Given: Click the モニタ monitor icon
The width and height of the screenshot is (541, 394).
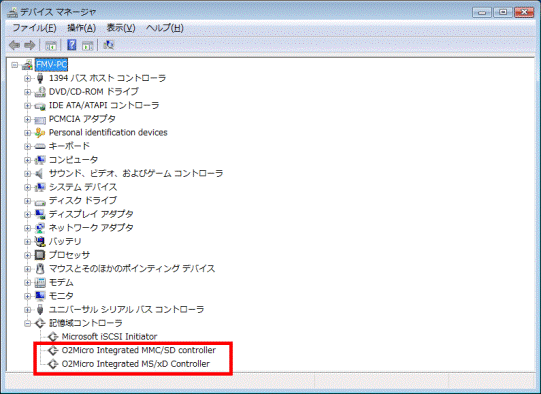Looking at the screenshot, I should [40, 296].
